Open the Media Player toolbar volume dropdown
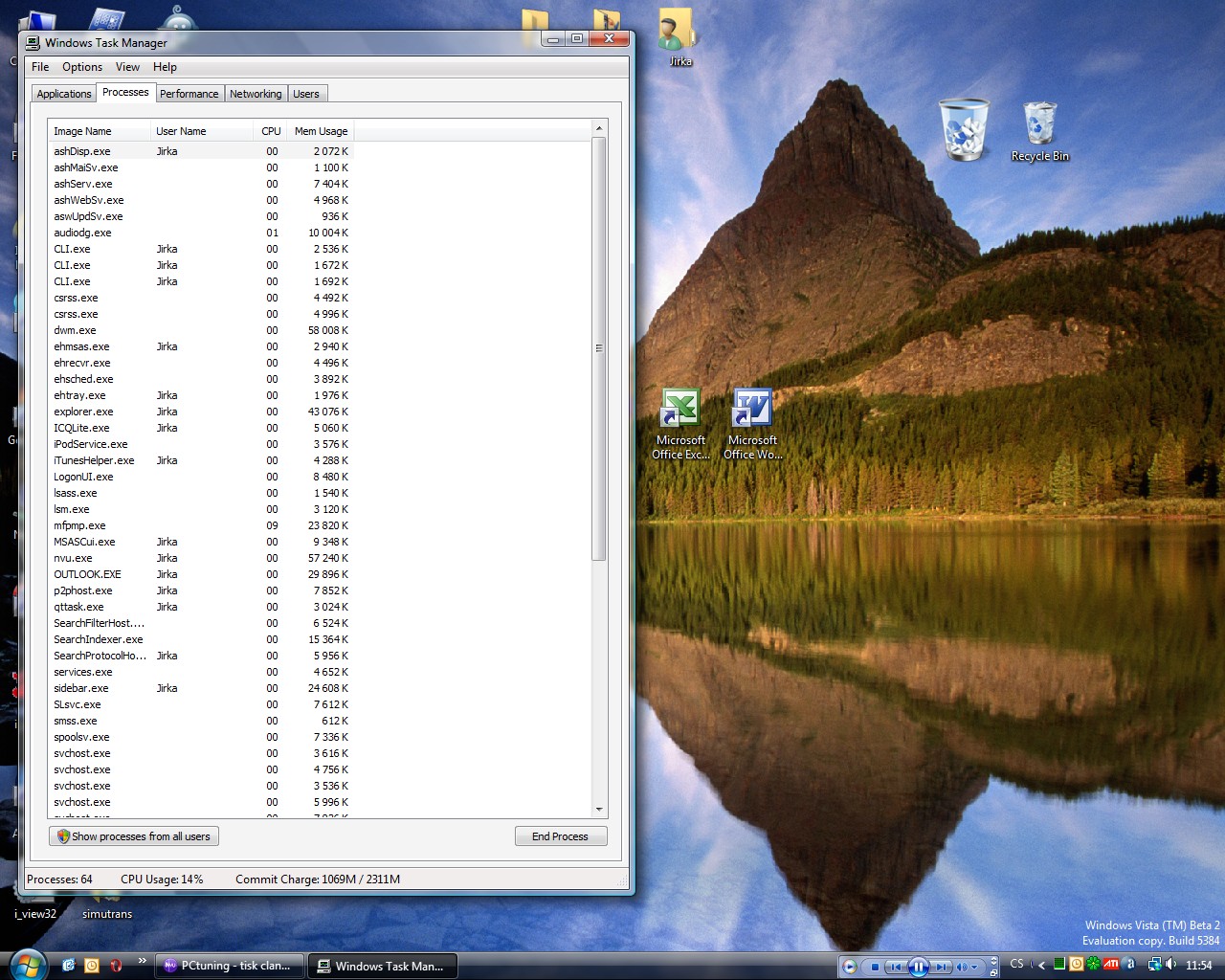 click(974, 967)
